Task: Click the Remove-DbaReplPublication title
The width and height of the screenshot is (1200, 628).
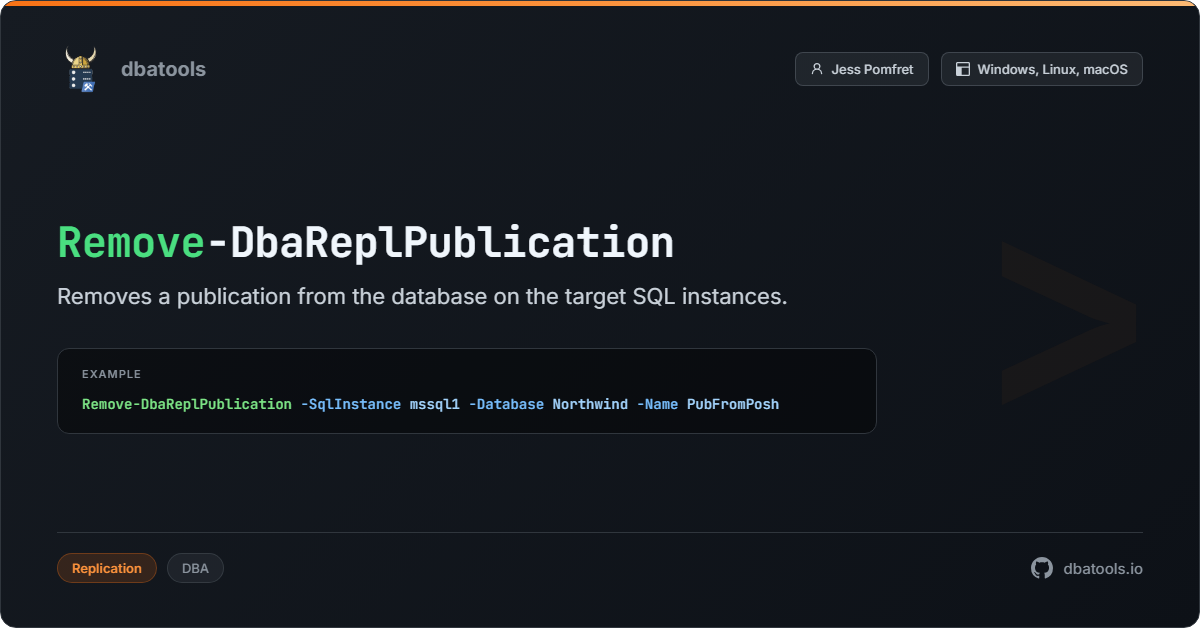Action: pyautogui.click(x=366, y=243)
